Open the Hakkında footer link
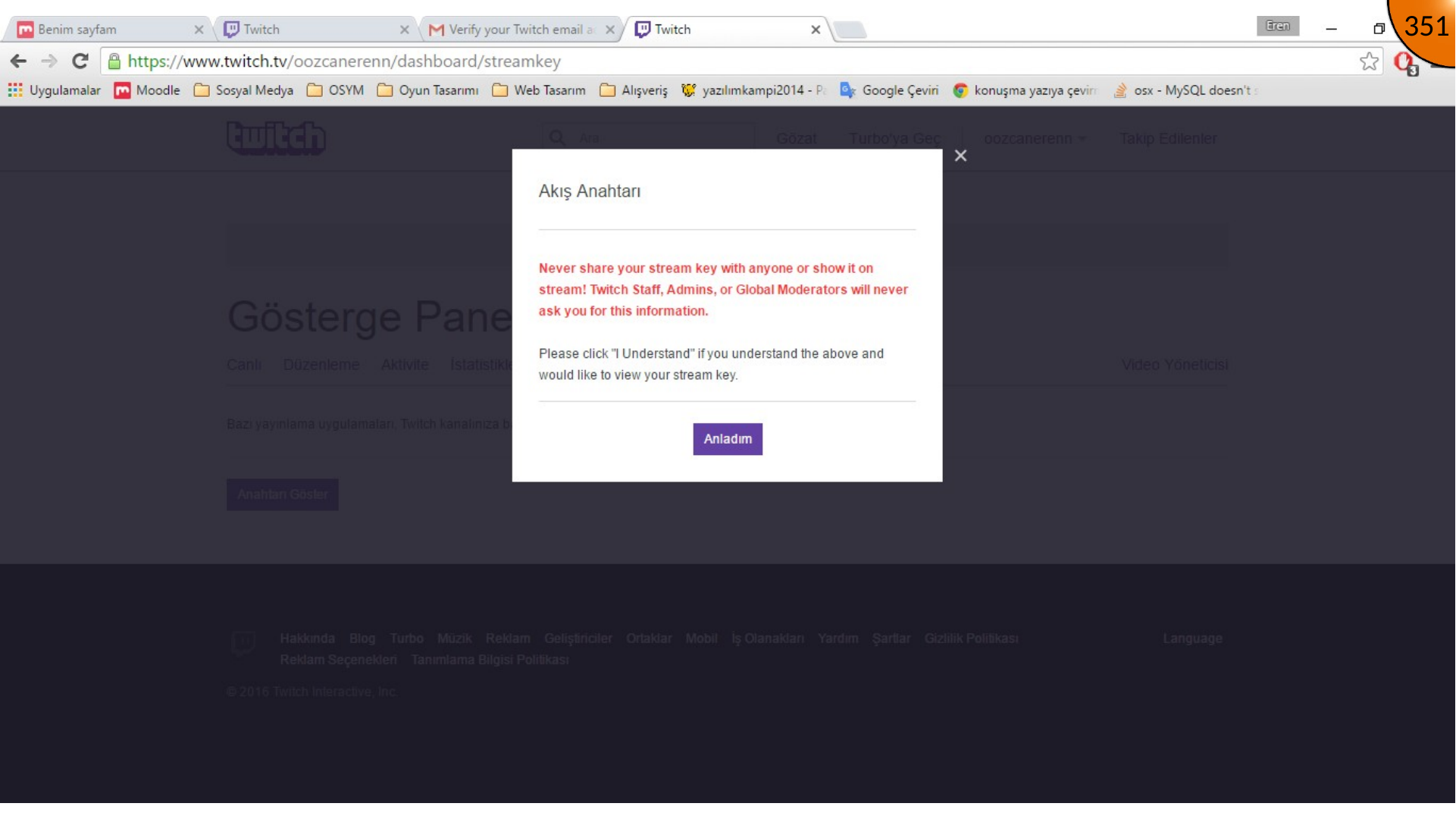 (307, 639)
